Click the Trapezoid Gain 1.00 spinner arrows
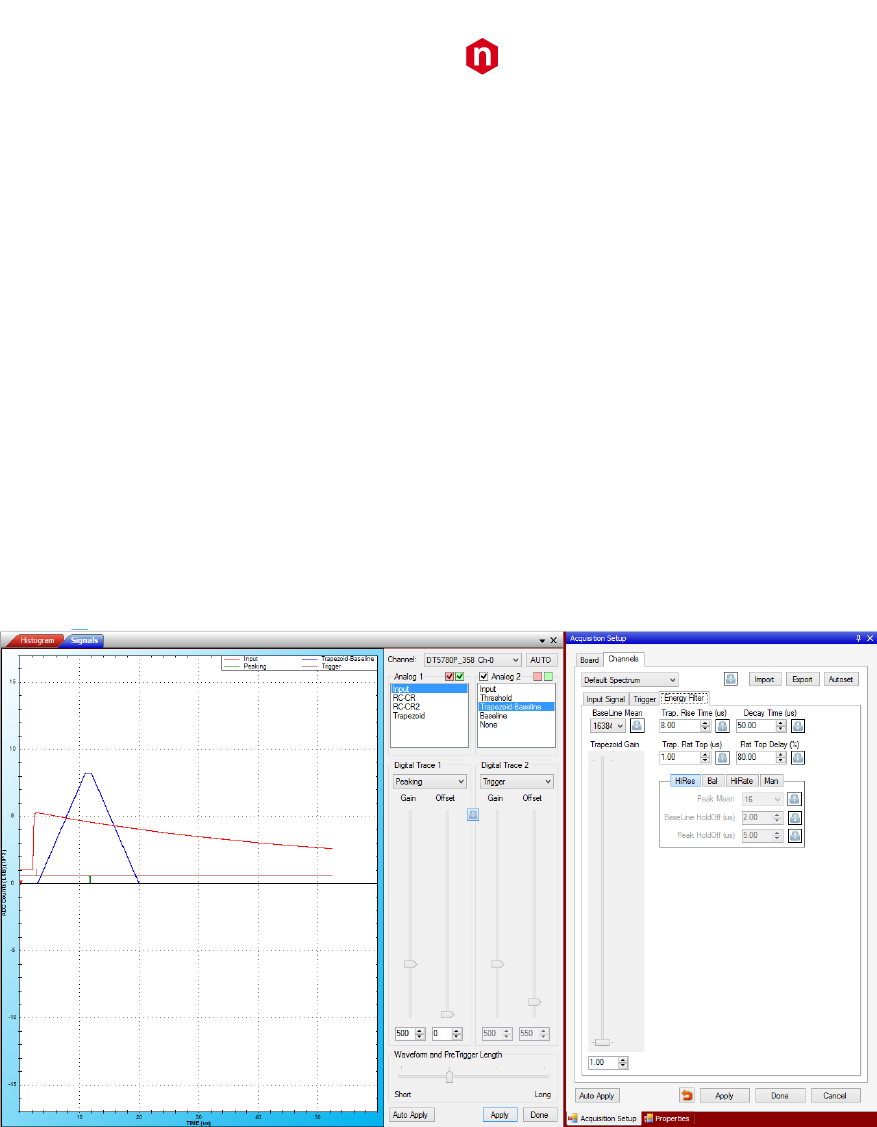 coord(623,1062)
